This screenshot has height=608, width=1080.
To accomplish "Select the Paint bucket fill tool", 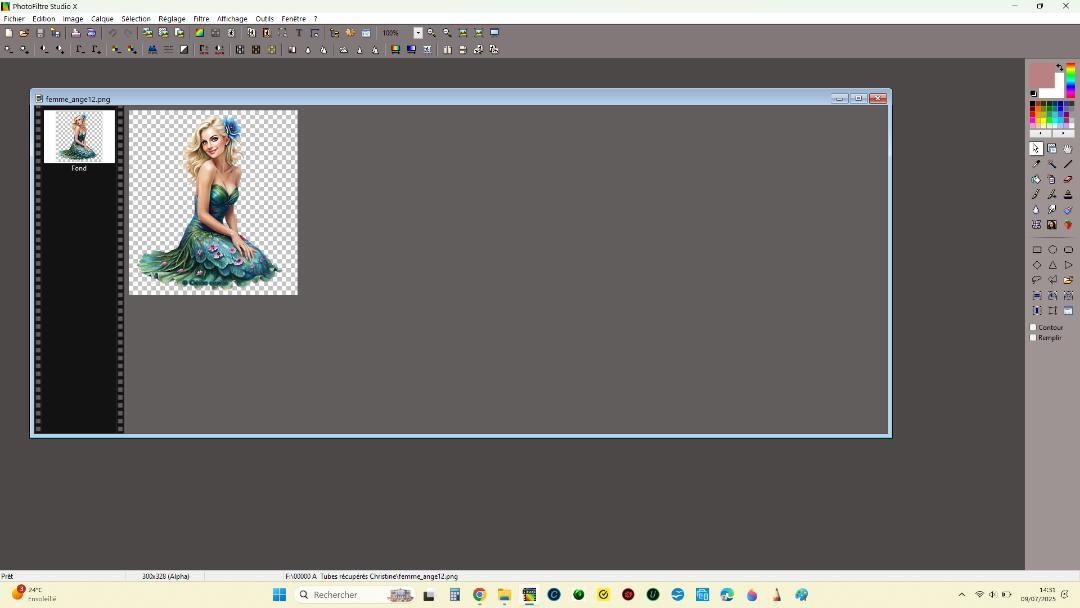I will (1036, 179).
